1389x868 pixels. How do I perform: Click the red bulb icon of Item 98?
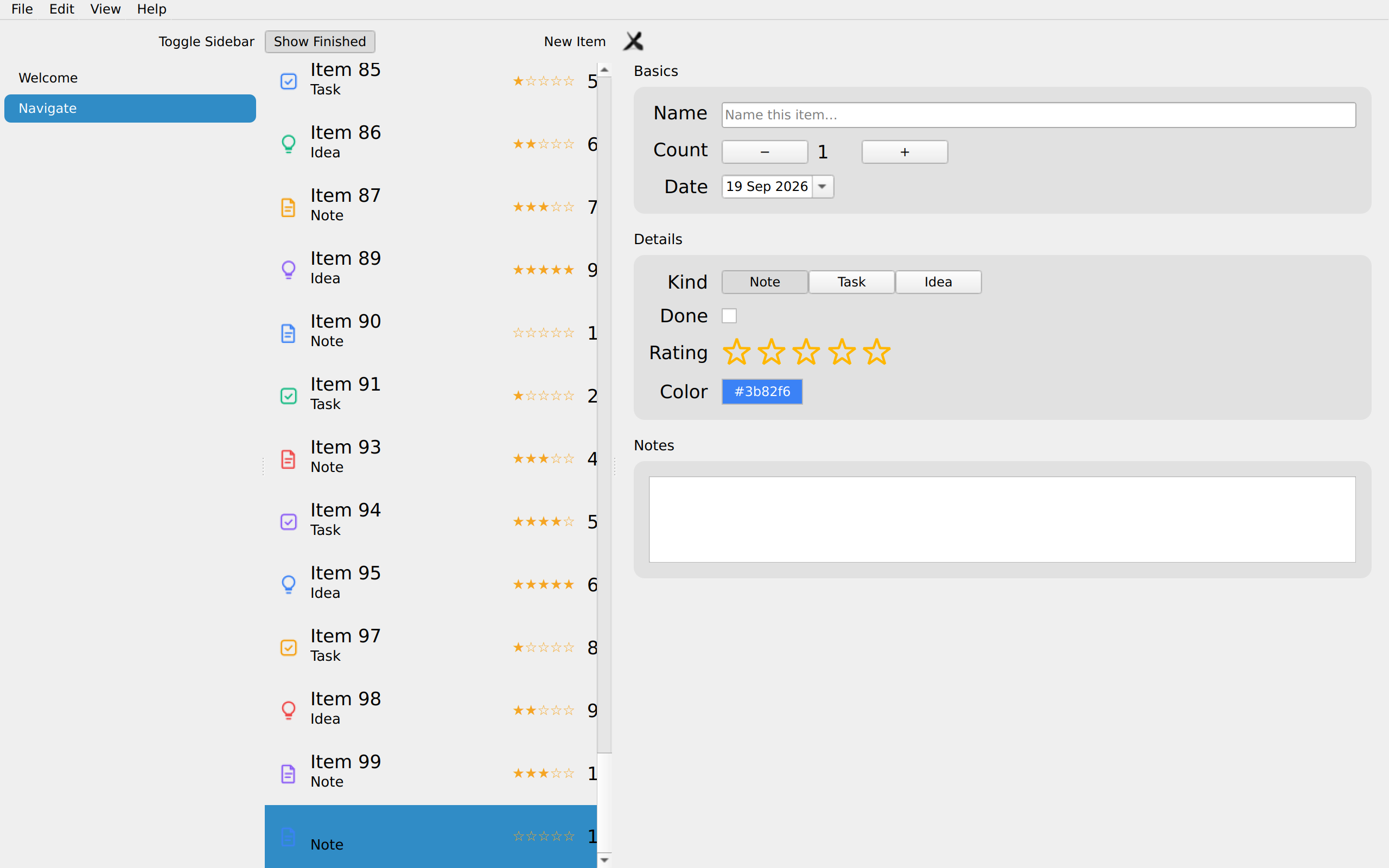pyautogui.click(x=288, y=710)
